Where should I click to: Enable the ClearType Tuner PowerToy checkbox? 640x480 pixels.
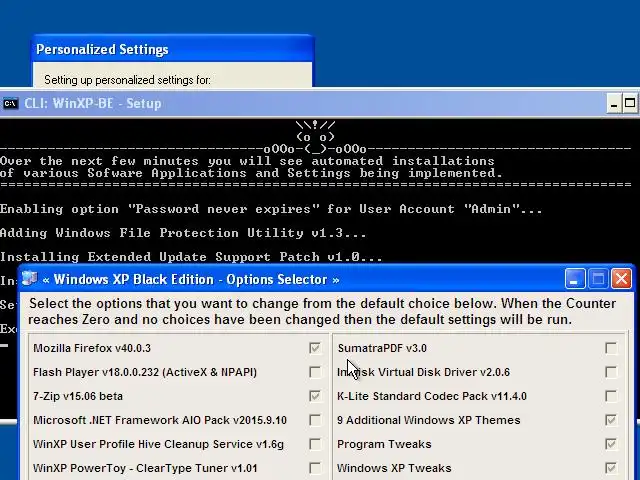tap(315, 468)
